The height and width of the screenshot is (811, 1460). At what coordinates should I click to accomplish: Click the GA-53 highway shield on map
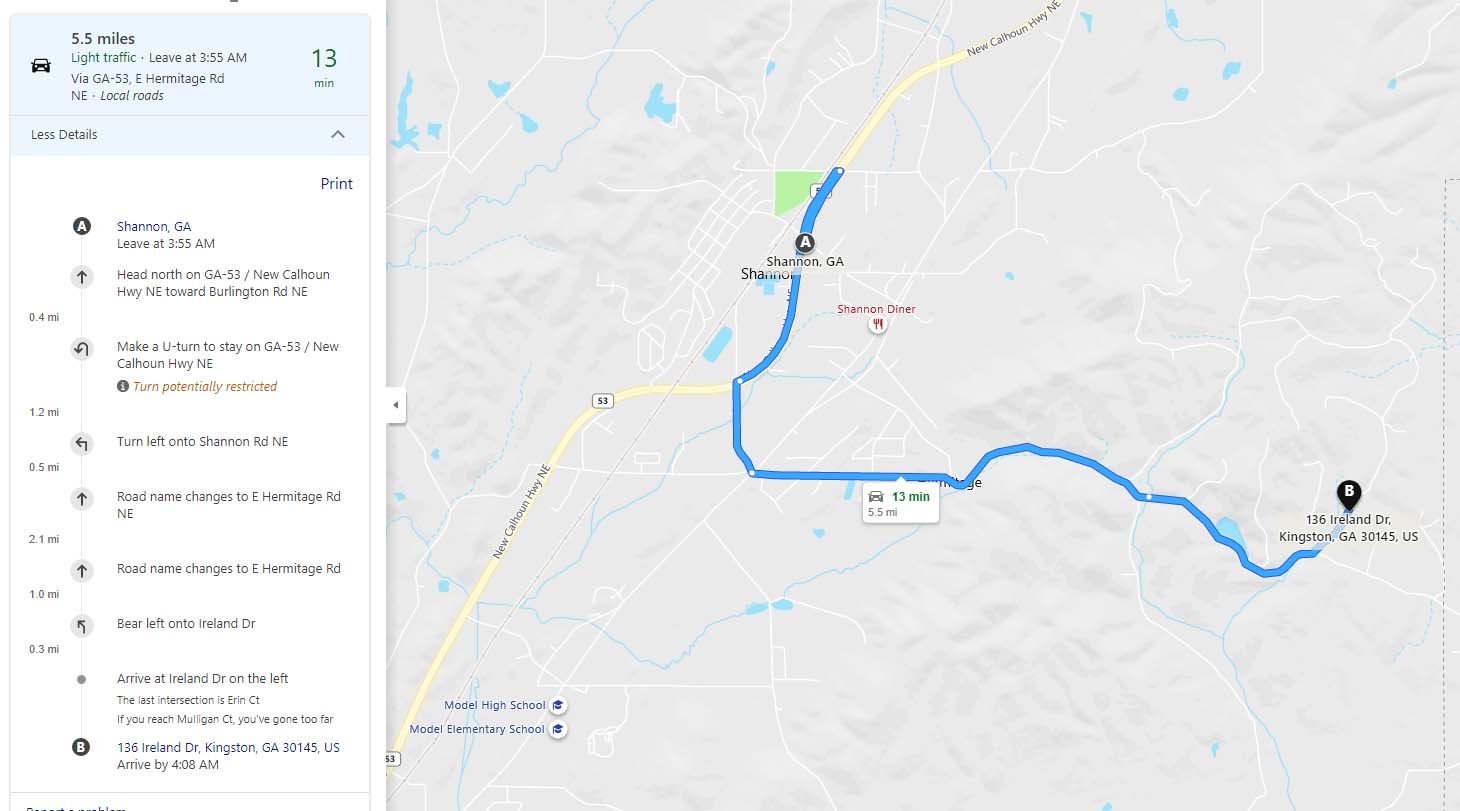tap(601, 400)
